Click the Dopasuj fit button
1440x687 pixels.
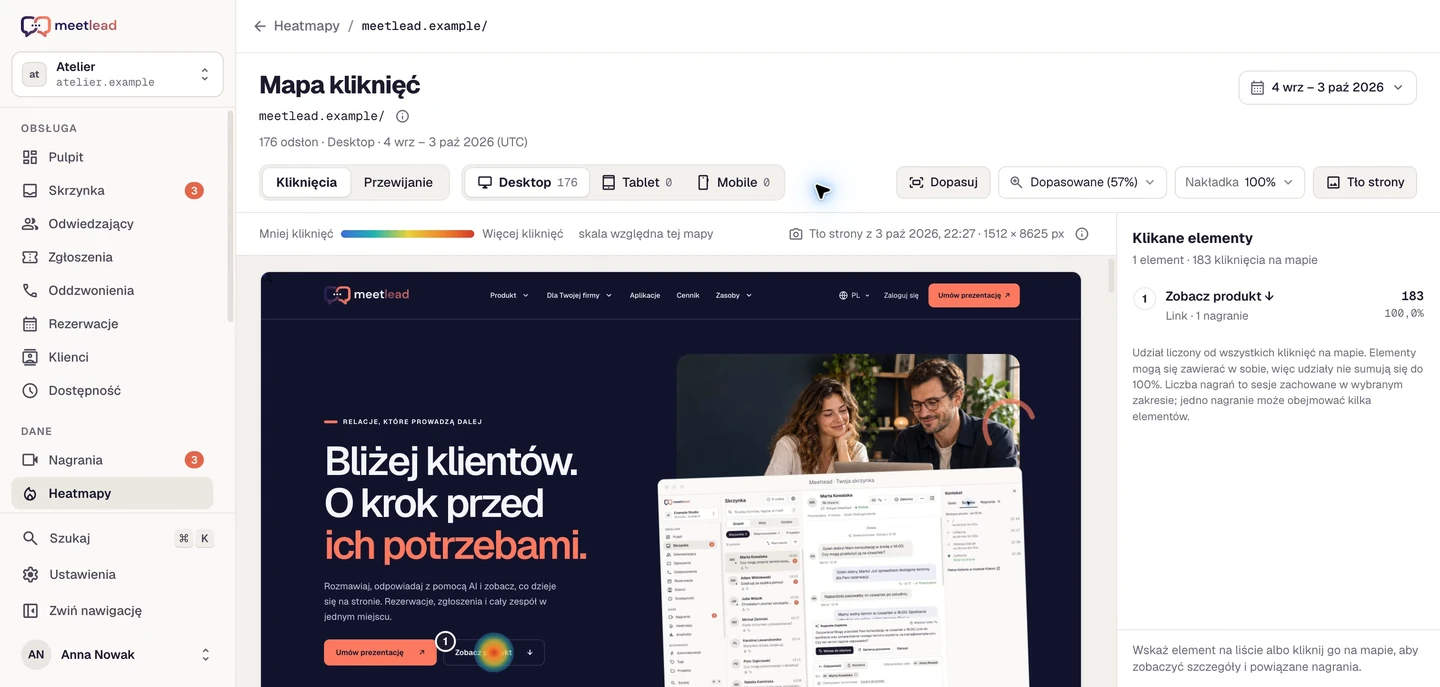tap(943, 182)
